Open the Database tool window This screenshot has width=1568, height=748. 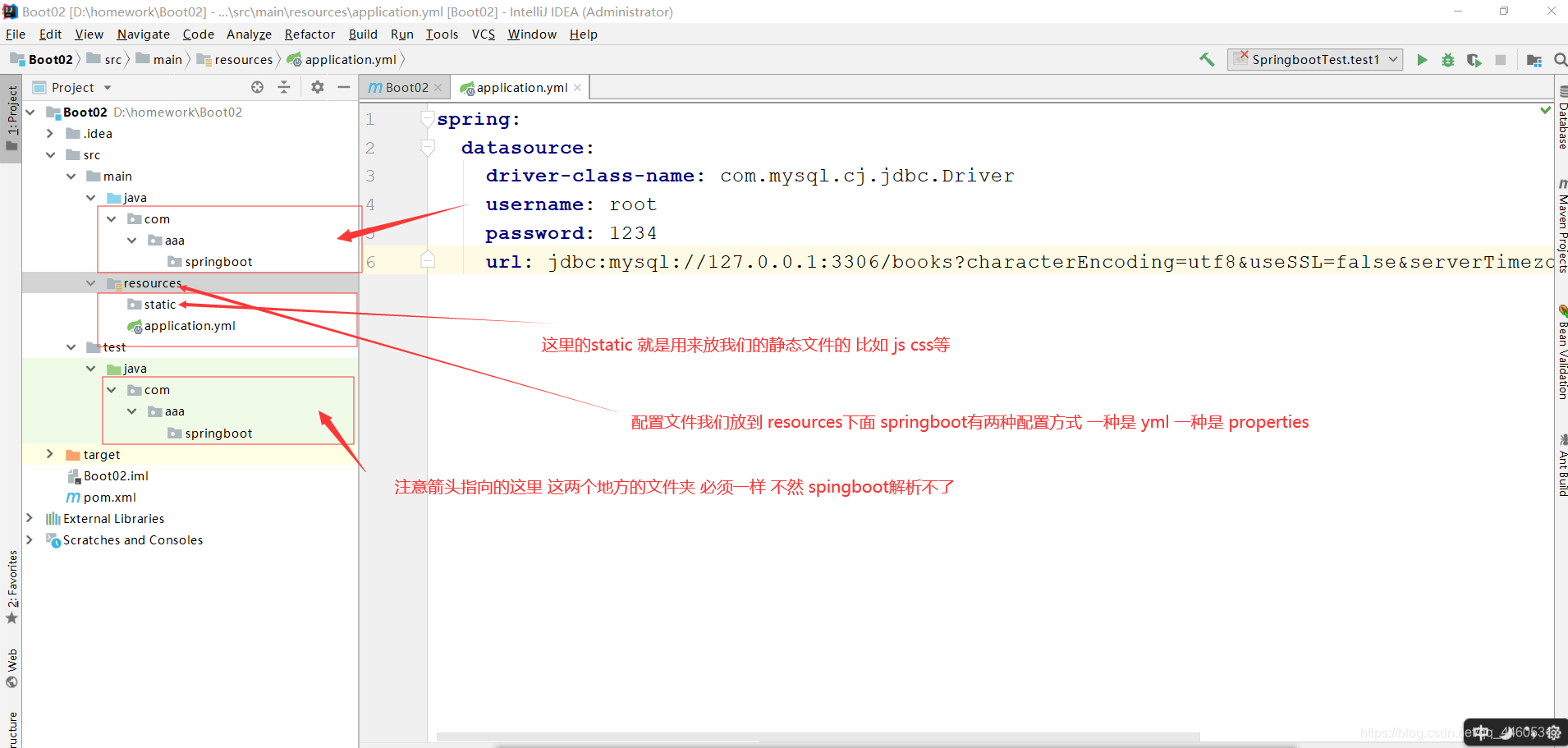1562,118
